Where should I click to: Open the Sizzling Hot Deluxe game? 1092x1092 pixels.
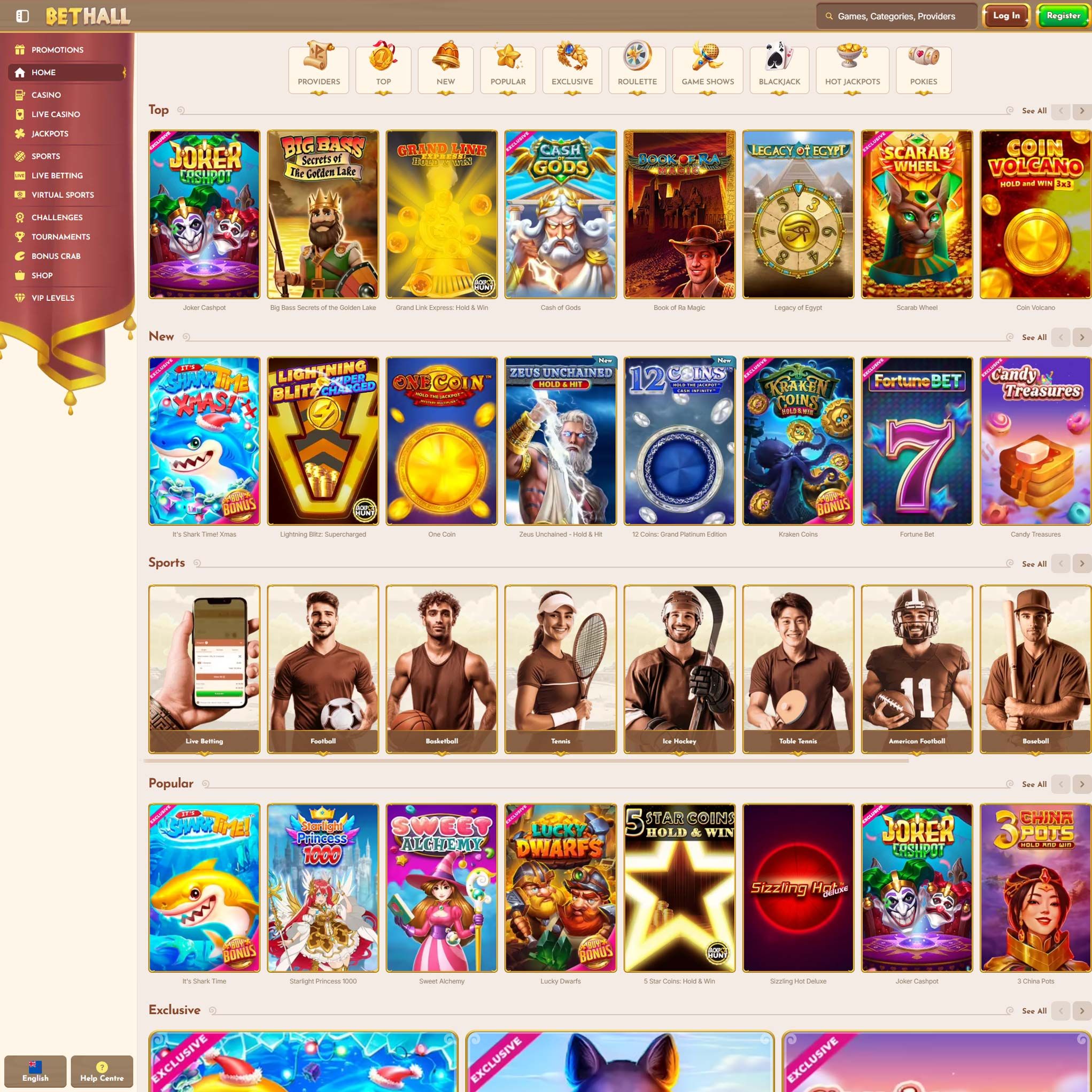tap(798, 888)
